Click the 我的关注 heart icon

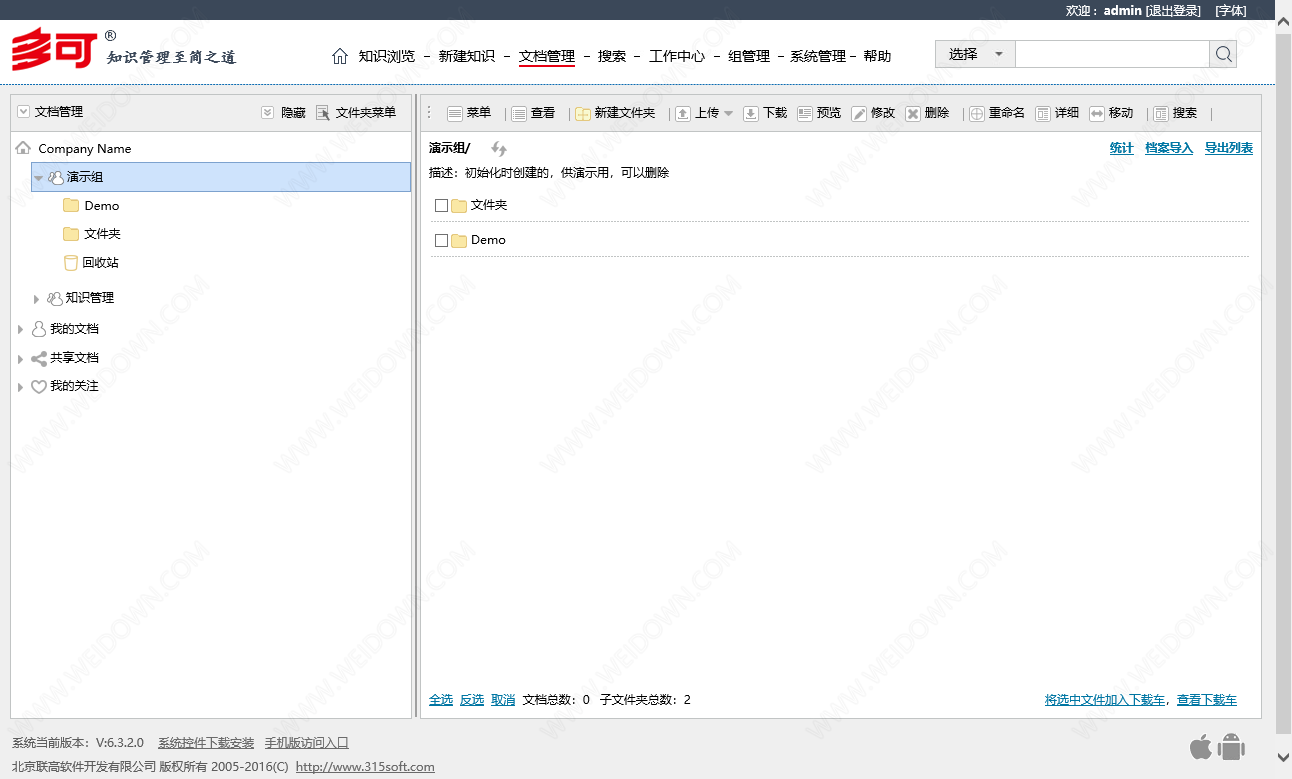pyautogui.click(x=39, y=386)
